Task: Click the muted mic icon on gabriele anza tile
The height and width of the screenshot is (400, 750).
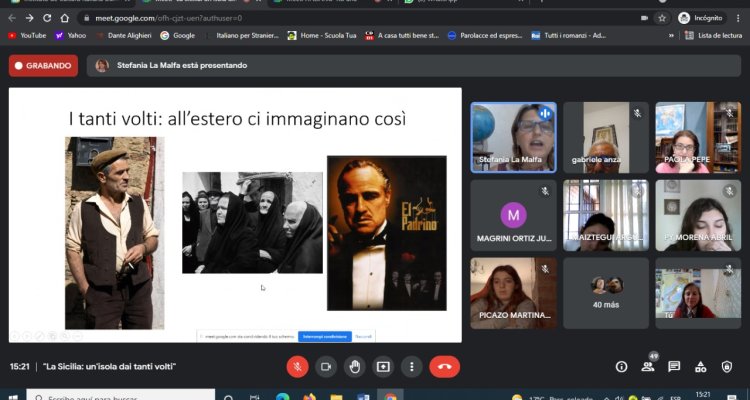Action: [x=637, y=113]
